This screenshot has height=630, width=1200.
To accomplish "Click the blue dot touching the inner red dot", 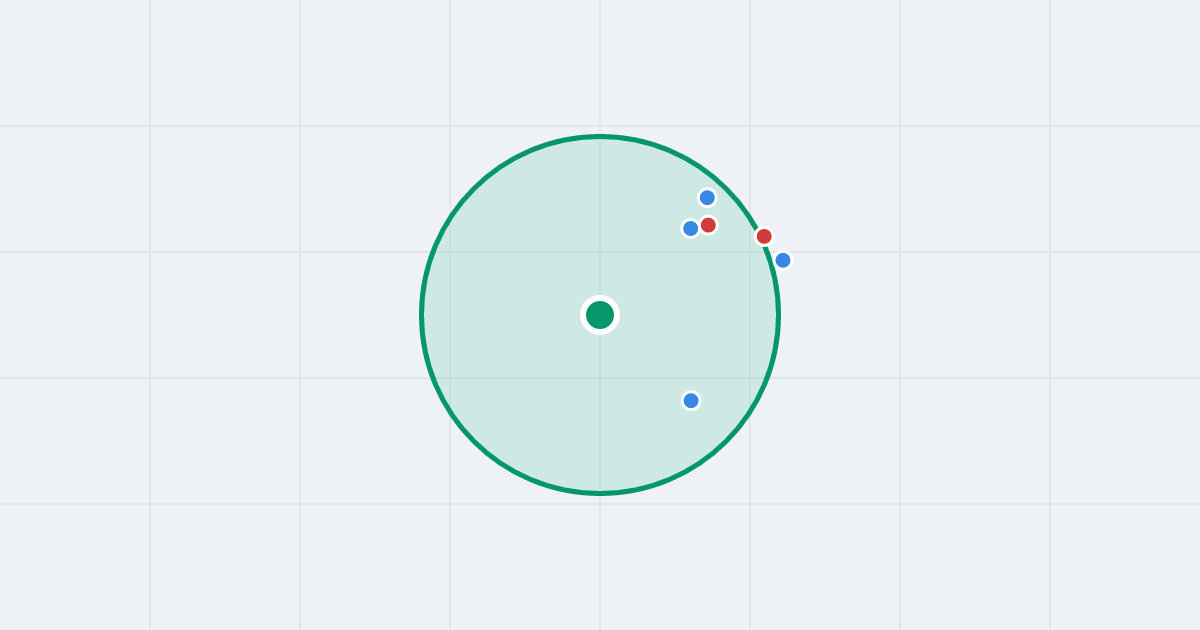I will [x=690, y=228].
